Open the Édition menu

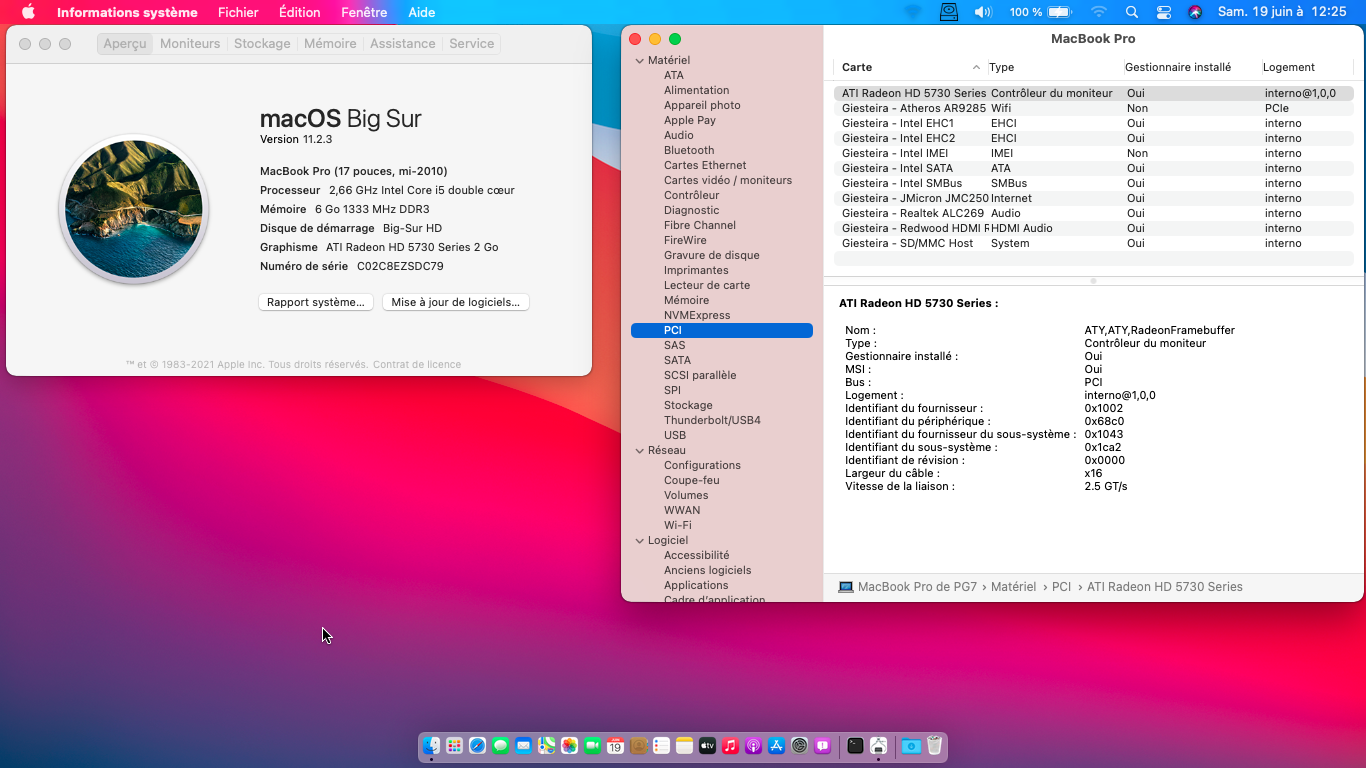[x=300, y=12]
